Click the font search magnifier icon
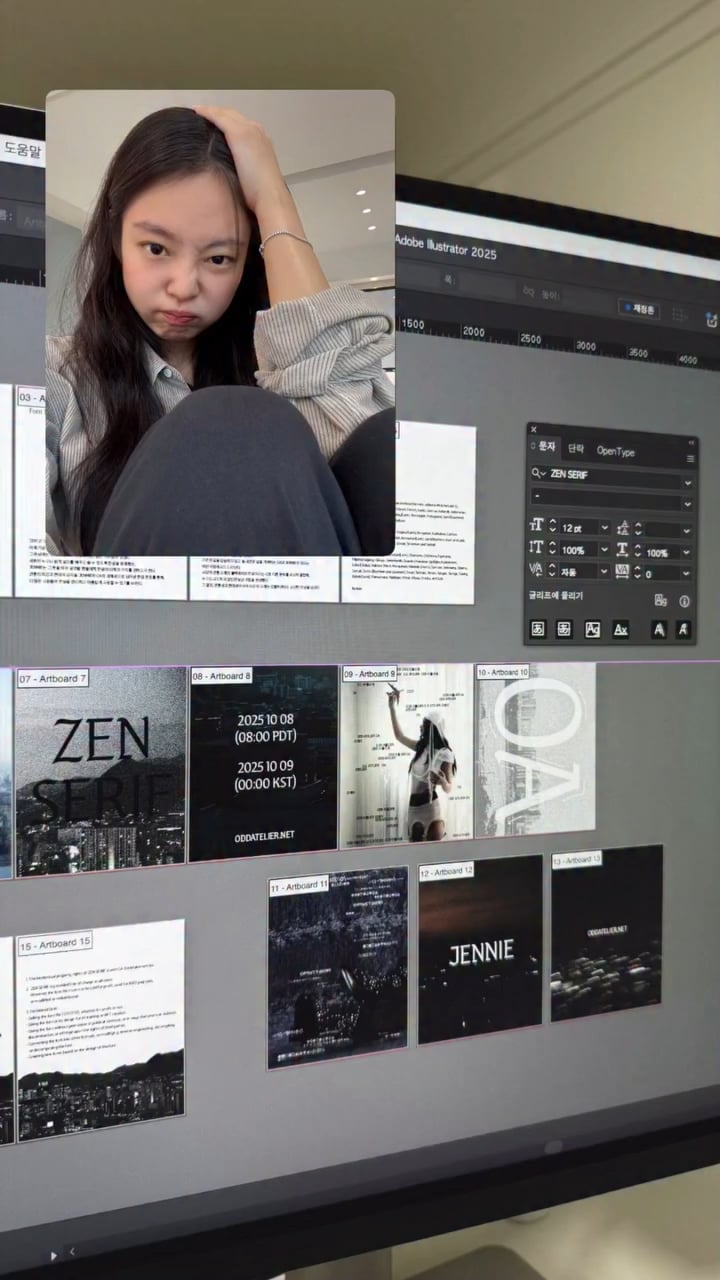720x1280 pixels. (538, 473)
